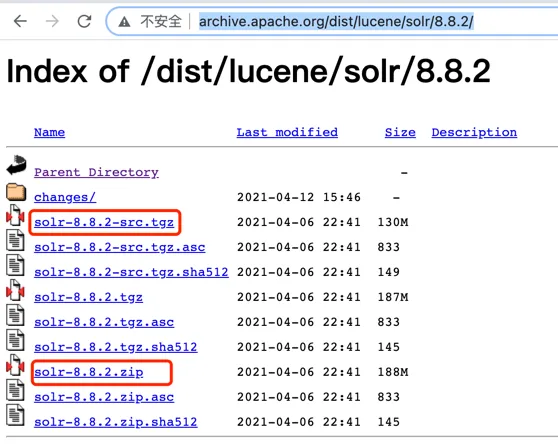558x447 pixels.
Task: Click the file icon beside solr-8.8.2-src.tgz.sha512
Action: tap(15, 265)
